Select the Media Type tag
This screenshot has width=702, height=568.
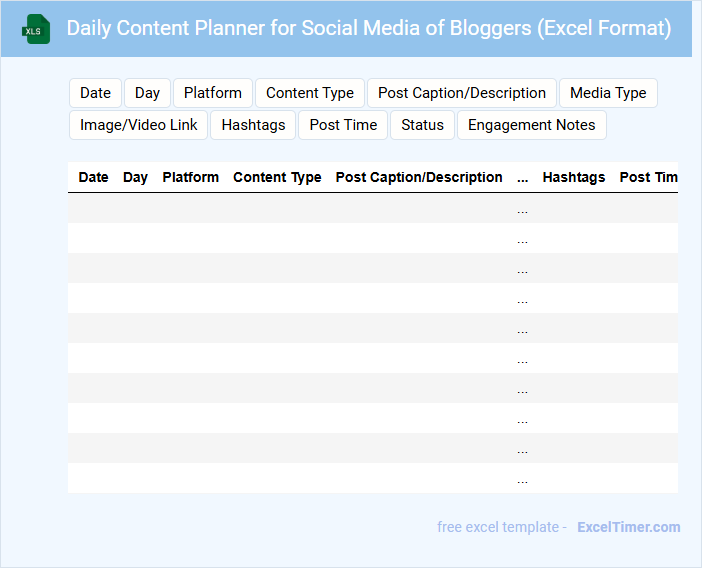click(x=608, y=93)
